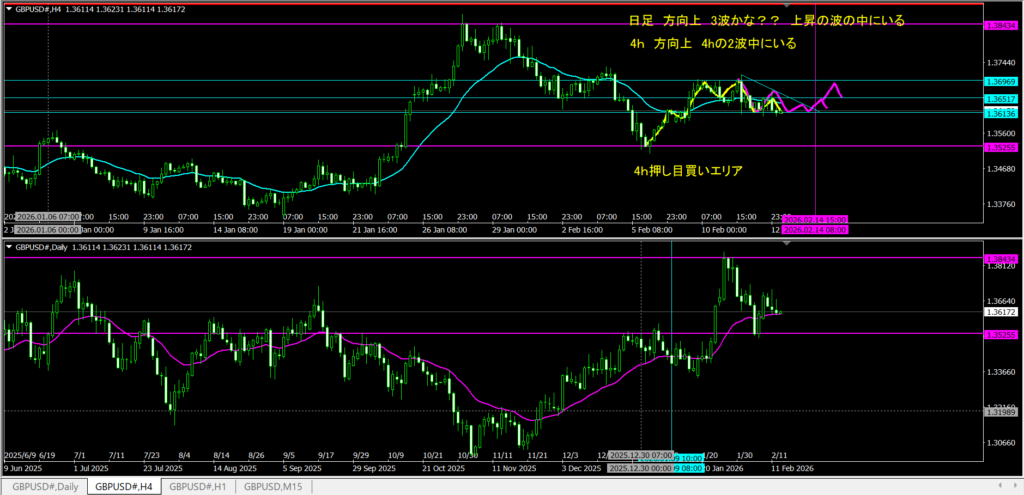The width and height of the screenshot is (1024, 495).
Task: Click the 1.36517 price level label
Action: coord(1000,99)
